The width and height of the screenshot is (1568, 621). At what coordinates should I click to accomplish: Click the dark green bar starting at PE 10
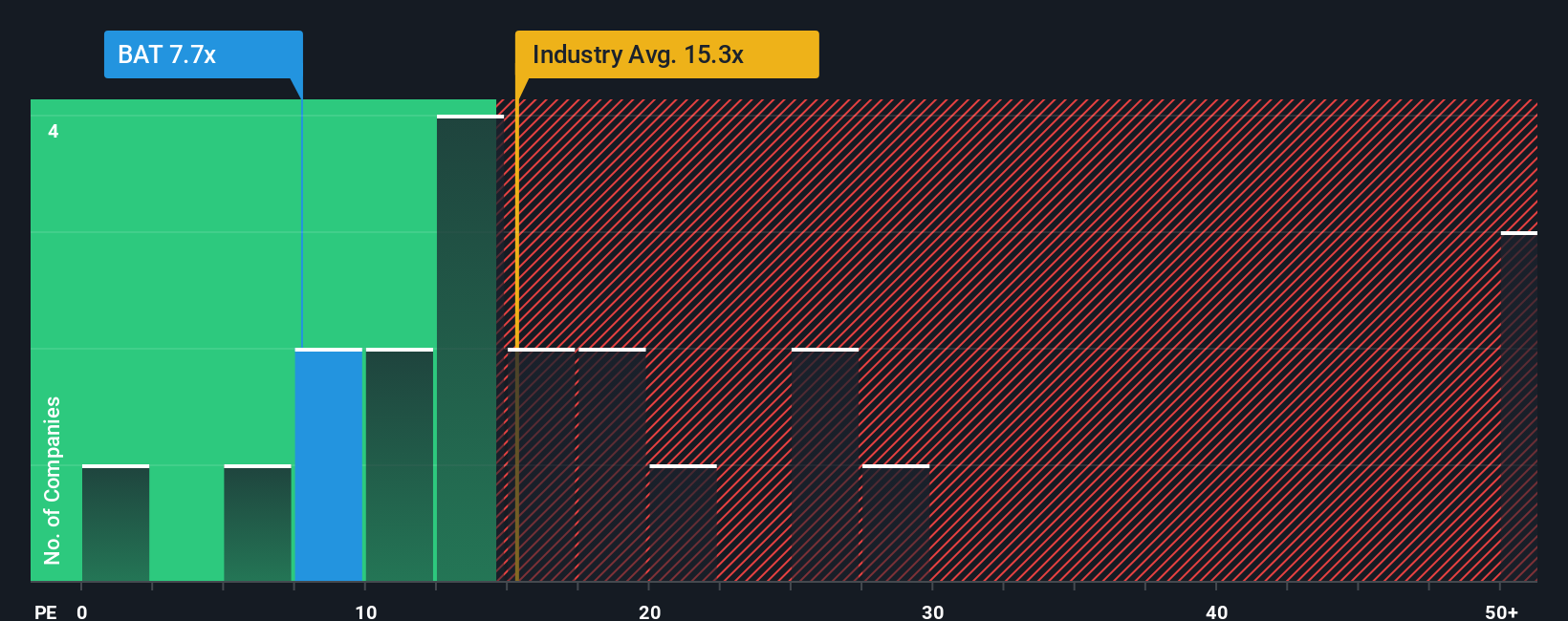(400, 465)
